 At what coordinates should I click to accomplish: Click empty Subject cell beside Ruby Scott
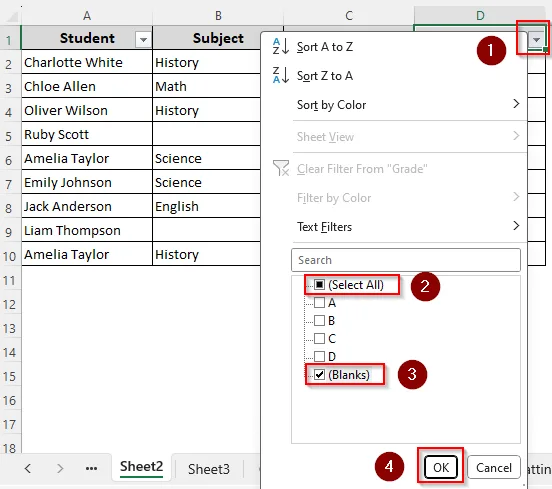[207, 134]
